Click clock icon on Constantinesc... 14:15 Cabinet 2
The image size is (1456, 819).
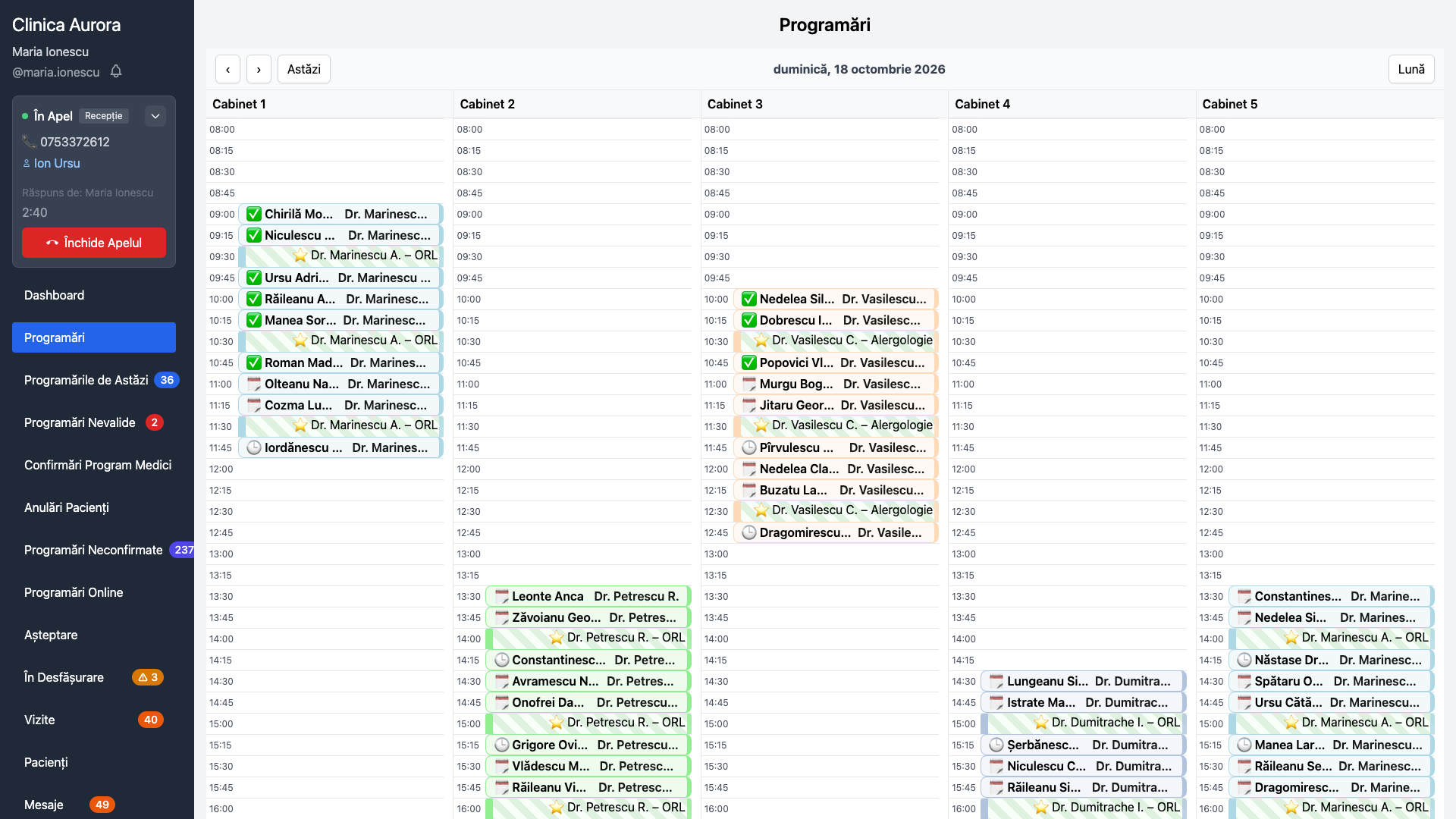click(x=501, y=660)
